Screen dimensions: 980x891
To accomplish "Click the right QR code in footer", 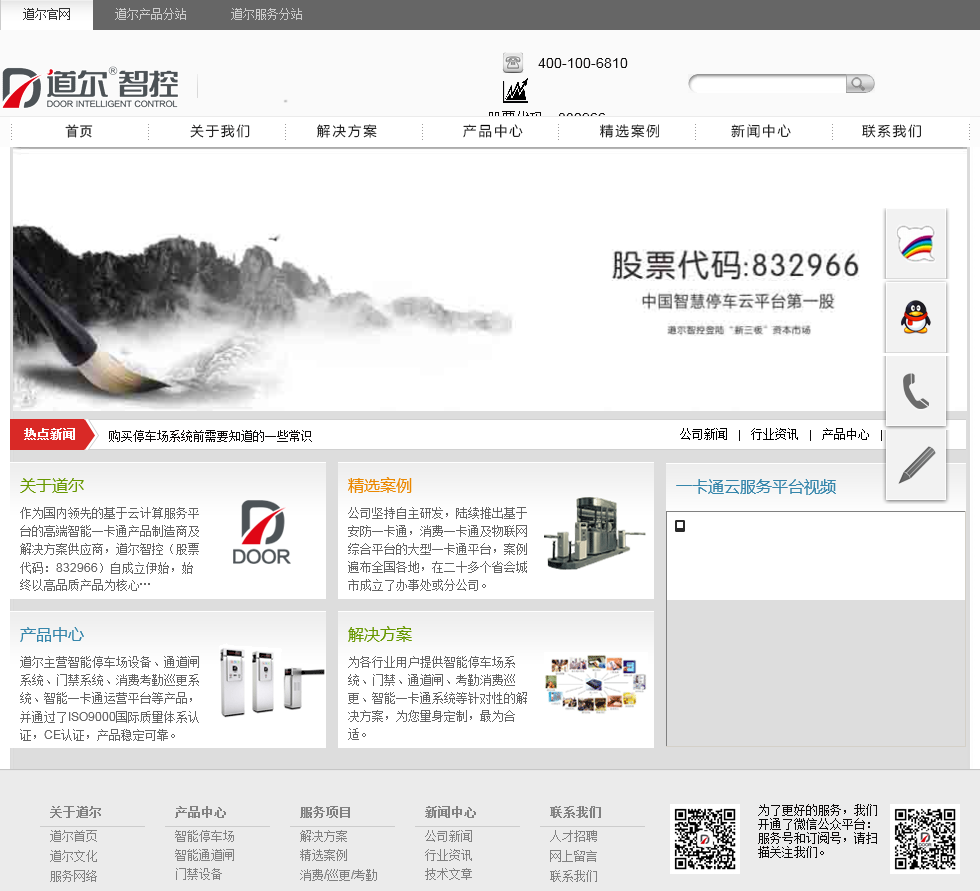I will click(x=925, y=839).
